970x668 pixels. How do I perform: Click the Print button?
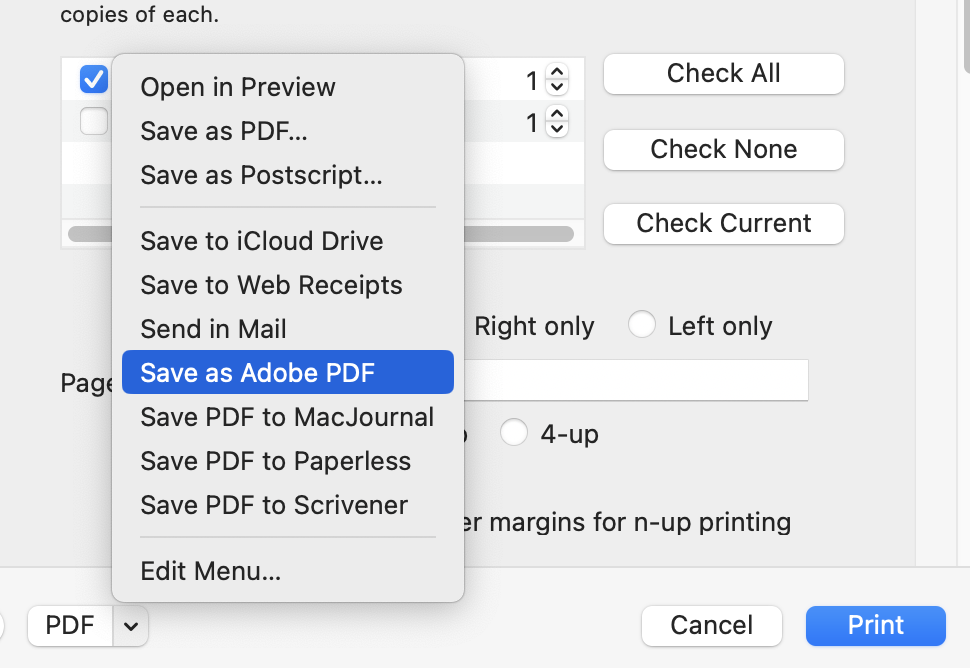(875, 626)
